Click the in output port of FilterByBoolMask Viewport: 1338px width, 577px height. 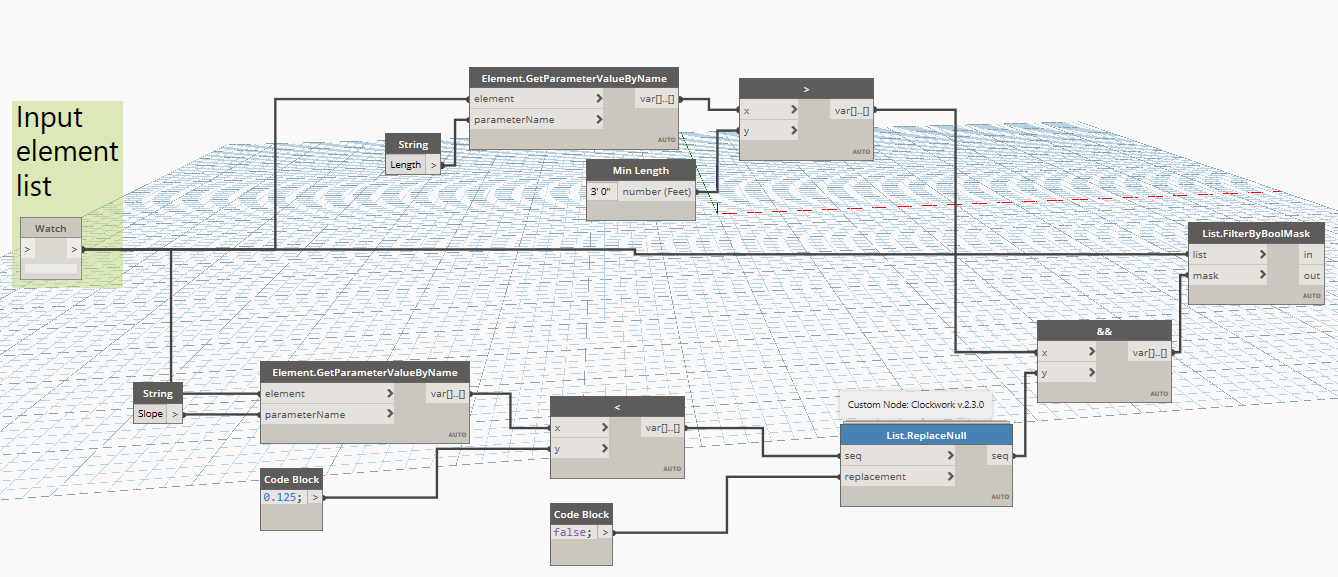1309,254
